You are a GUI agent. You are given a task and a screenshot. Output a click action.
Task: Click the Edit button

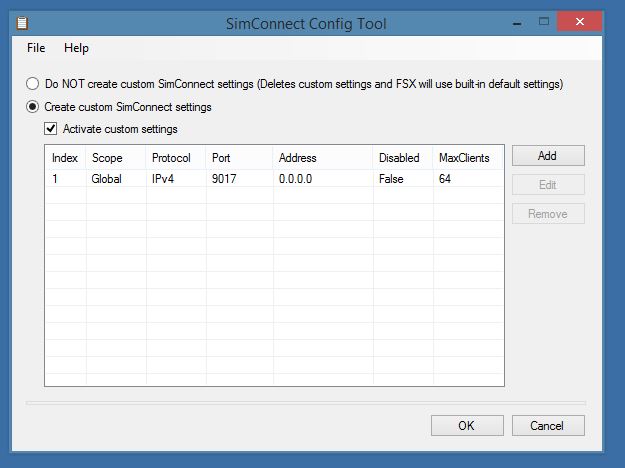pos(548,185)
